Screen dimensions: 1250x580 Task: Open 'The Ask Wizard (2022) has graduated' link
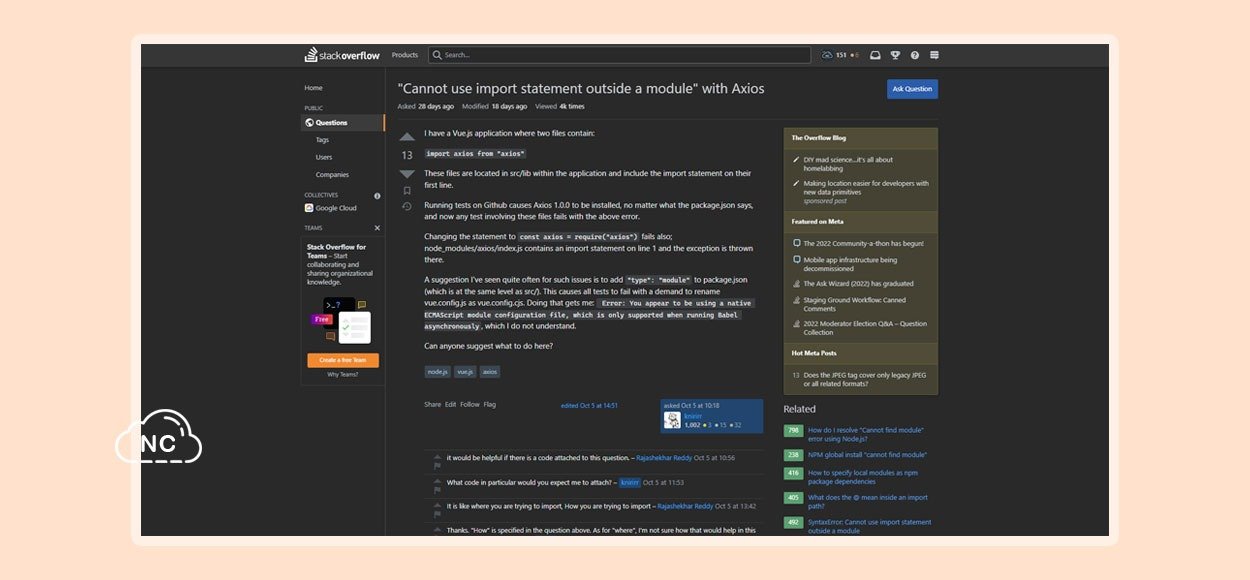(x=859, y=284)
